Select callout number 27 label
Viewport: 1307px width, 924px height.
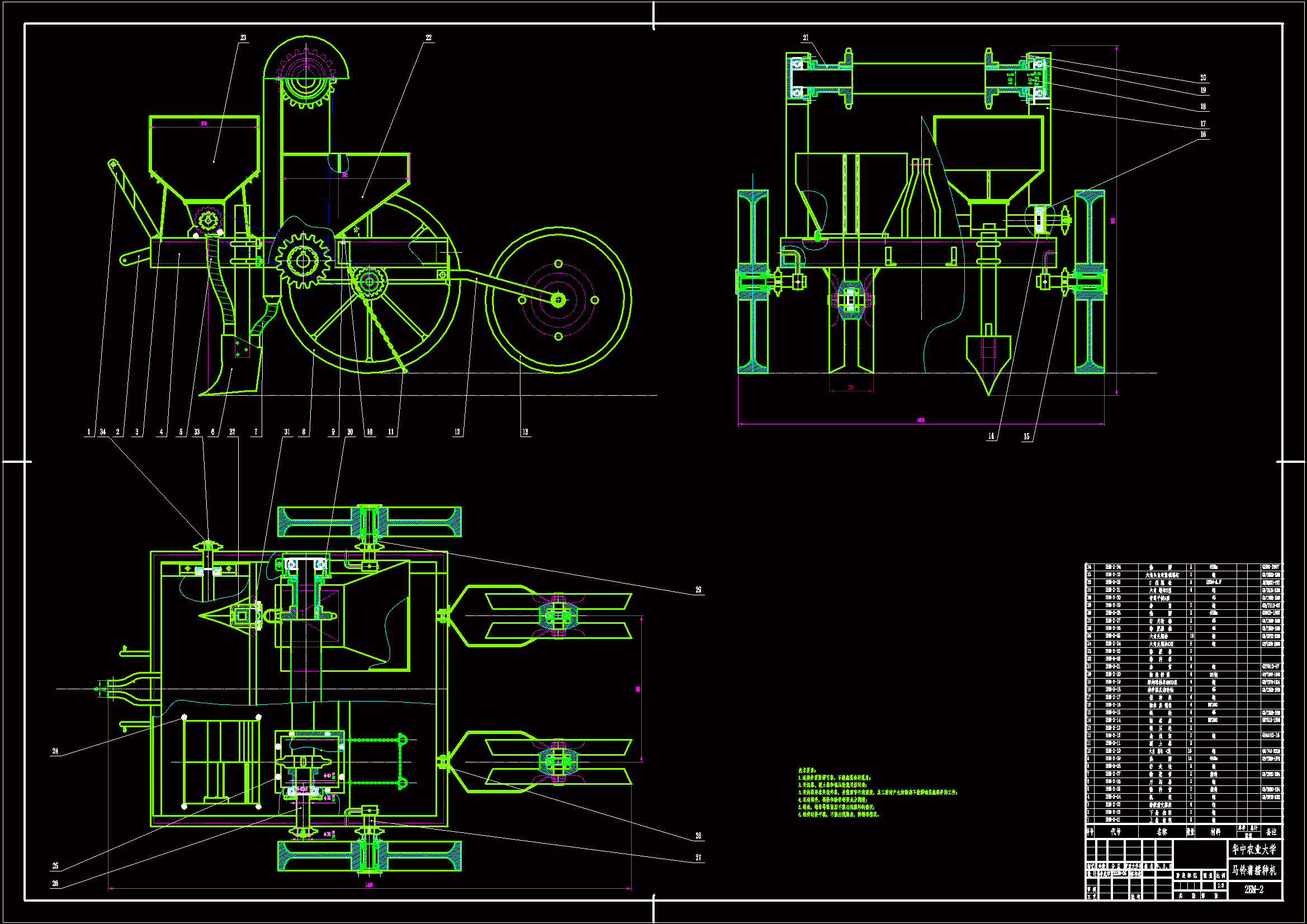point(698,858)
